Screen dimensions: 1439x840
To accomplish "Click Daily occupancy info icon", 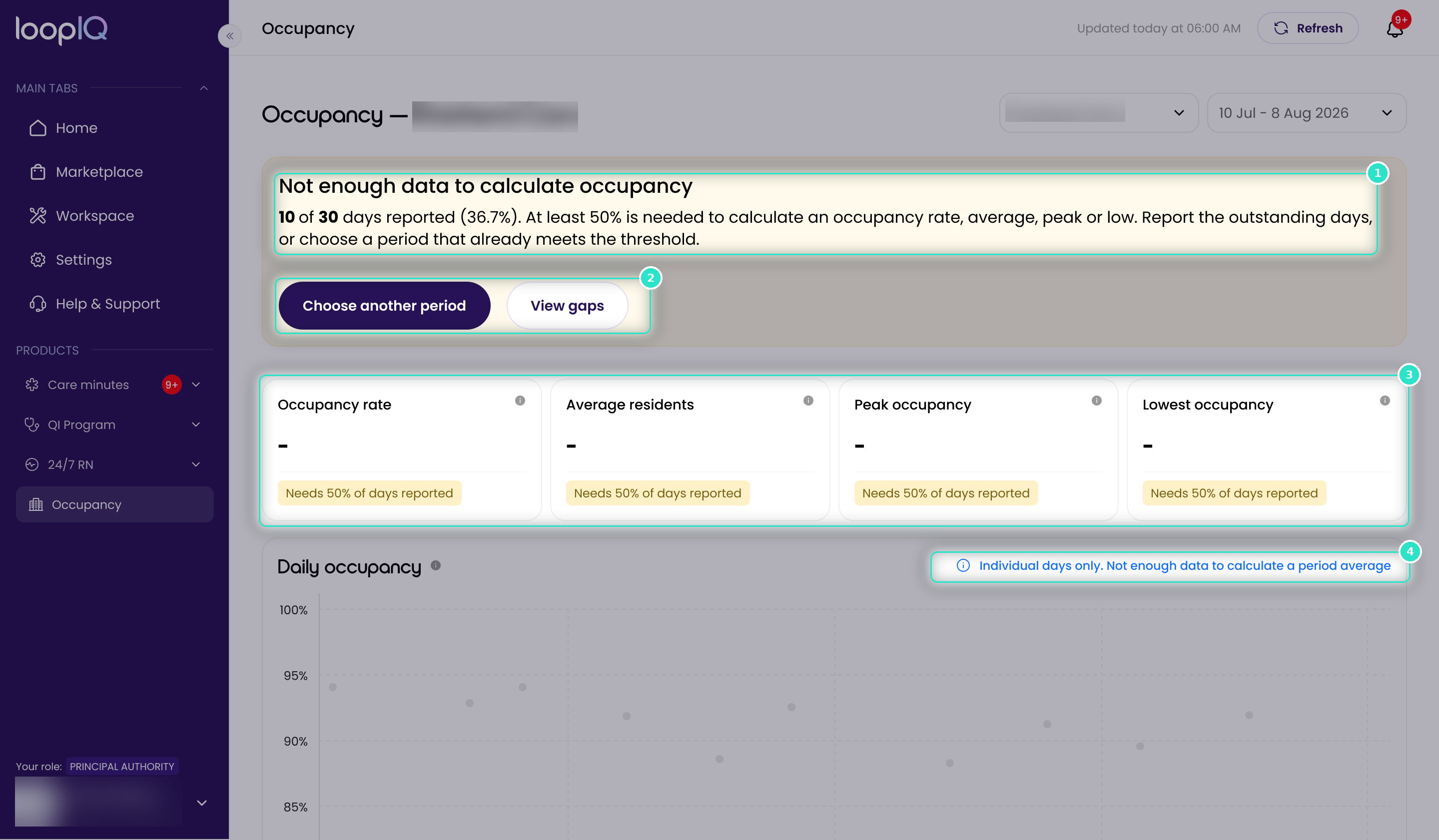I will point(436,565).
